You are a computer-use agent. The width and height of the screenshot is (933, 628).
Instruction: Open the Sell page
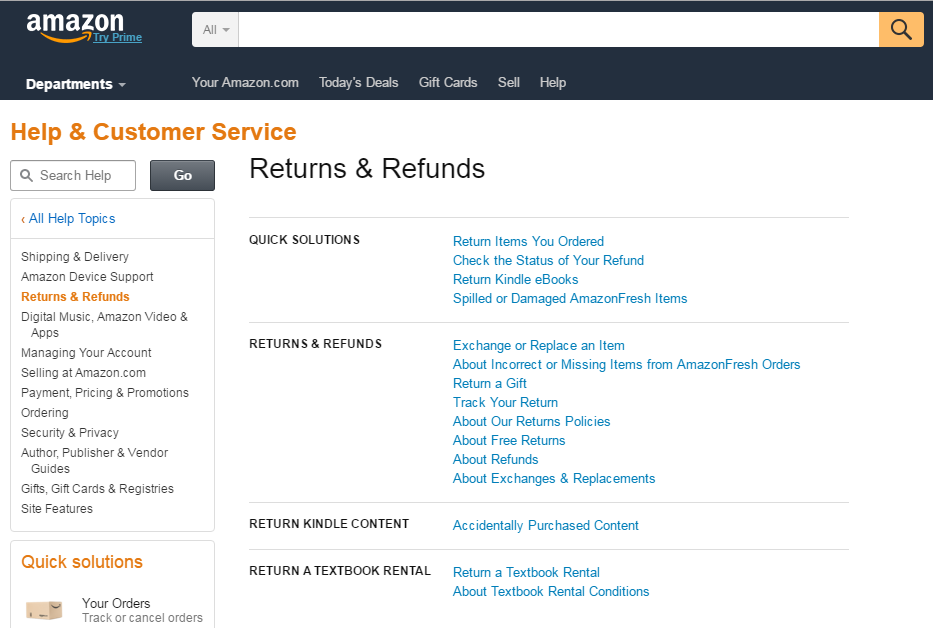(x=509, y=82)
